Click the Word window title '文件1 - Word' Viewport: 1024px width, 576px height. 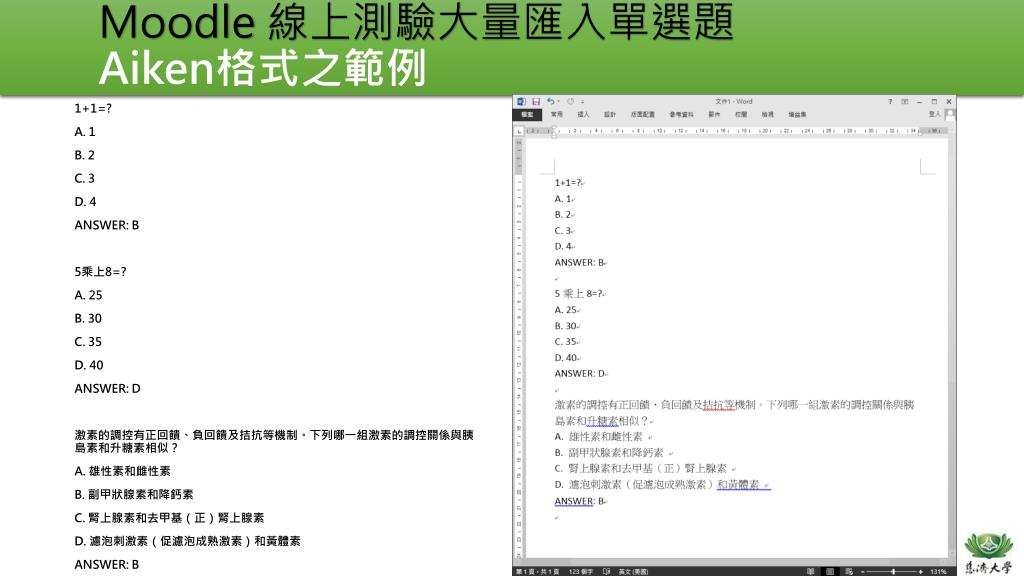(x=733, y=102)
